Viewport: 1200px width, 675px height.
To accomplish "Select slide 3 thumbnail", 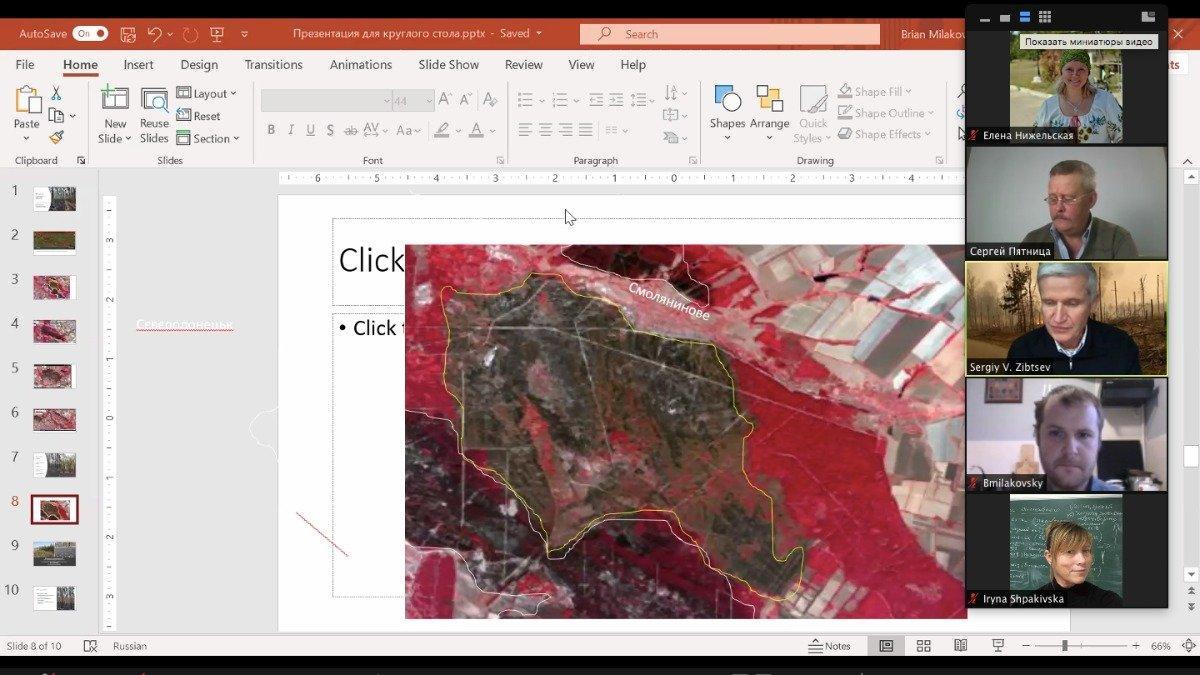I will click(54, 287).
